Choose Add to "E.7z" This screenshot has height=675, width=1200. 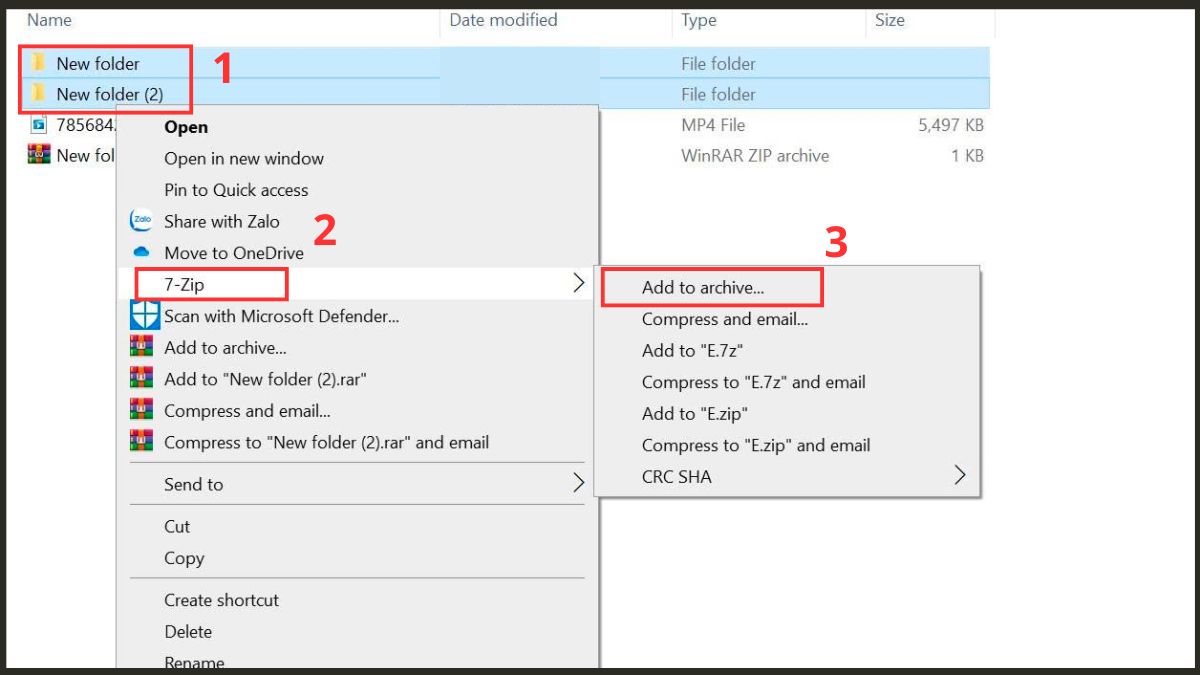(692, 350)
